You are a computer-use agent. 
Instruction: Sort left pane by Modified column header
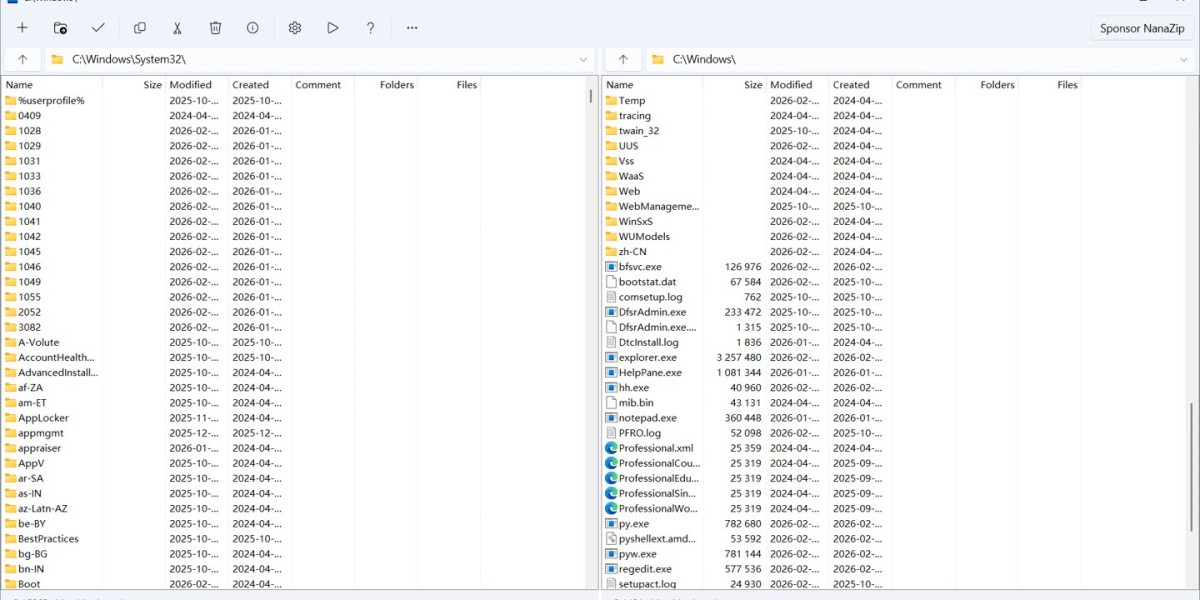(190, 85)
